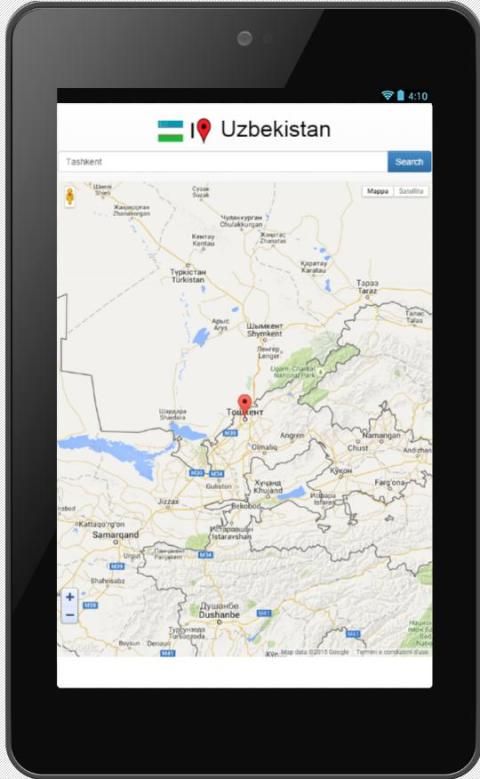Click the Uzbekistan flag icon
The width and height of the screenshot is (480, 779).
tap(170, 131)
